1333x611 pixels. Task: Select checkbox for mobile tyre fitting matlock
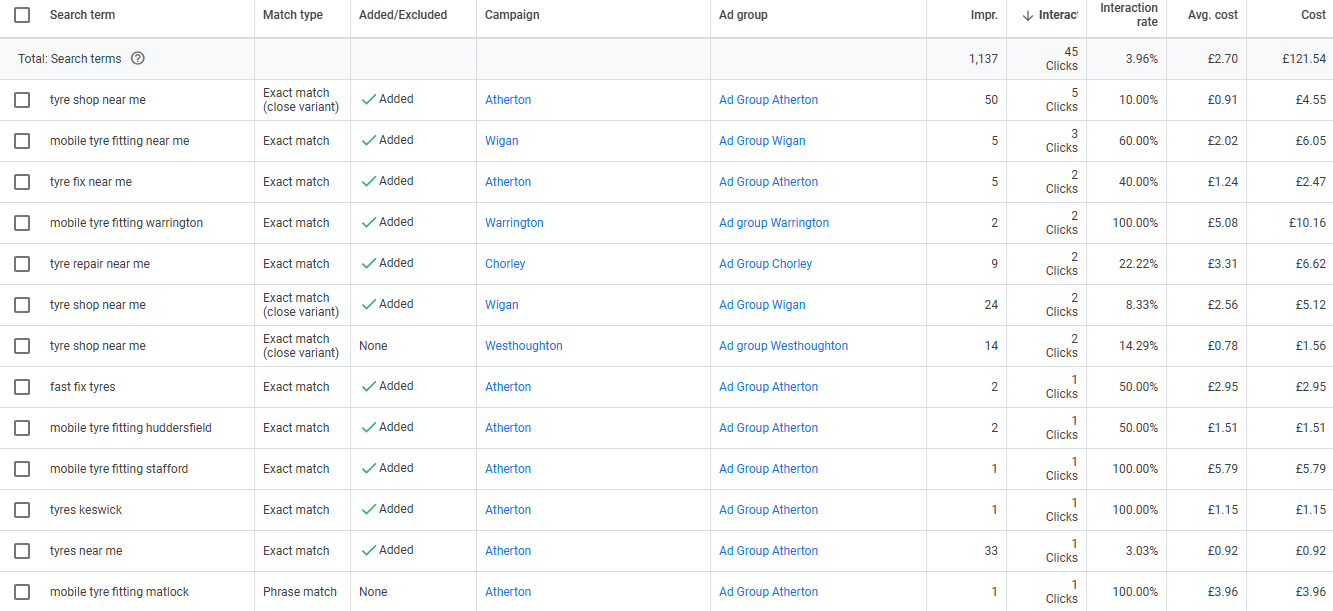(x=22, y=592)
